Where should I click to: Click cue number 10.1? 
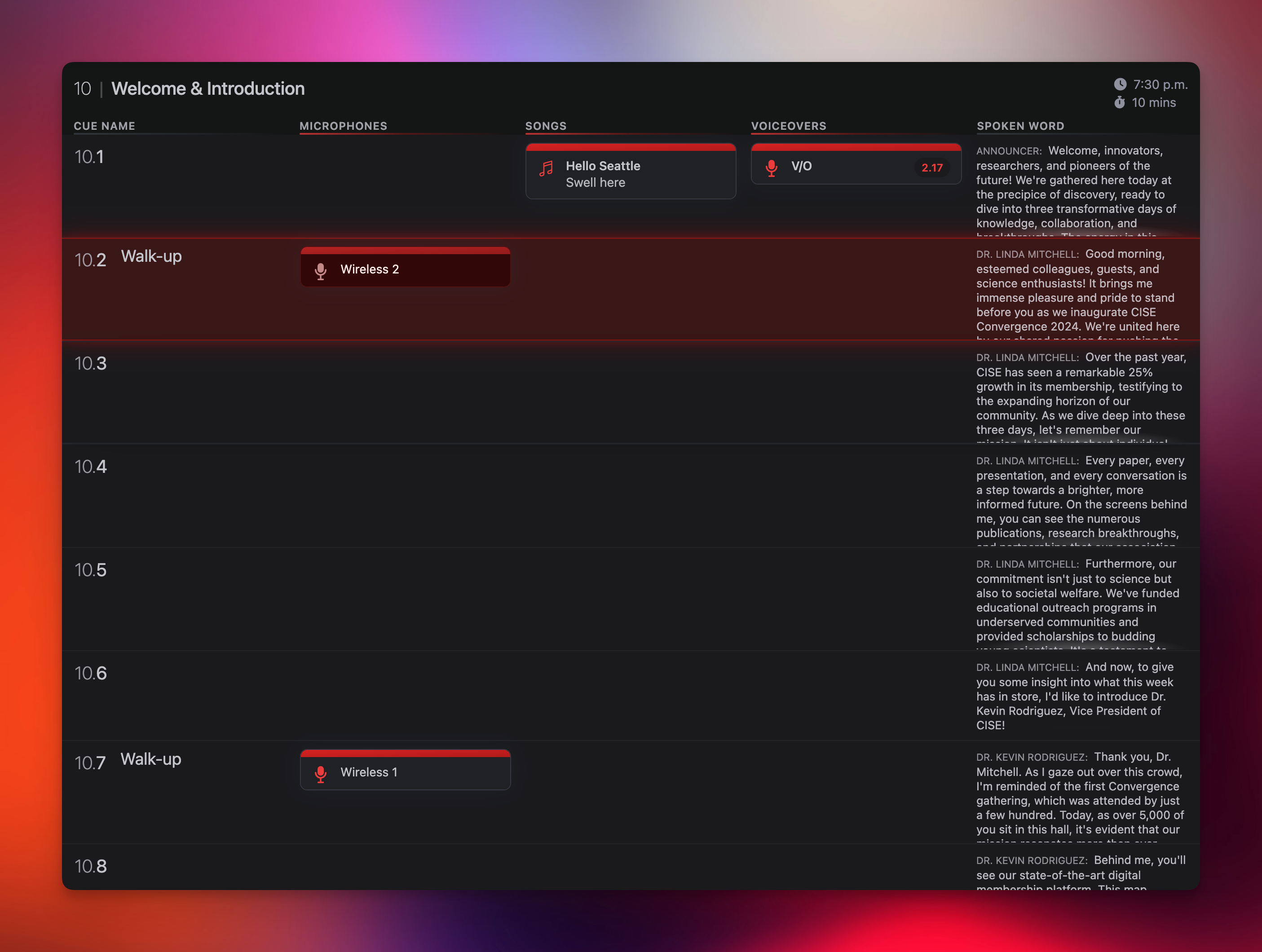(89, 157)
